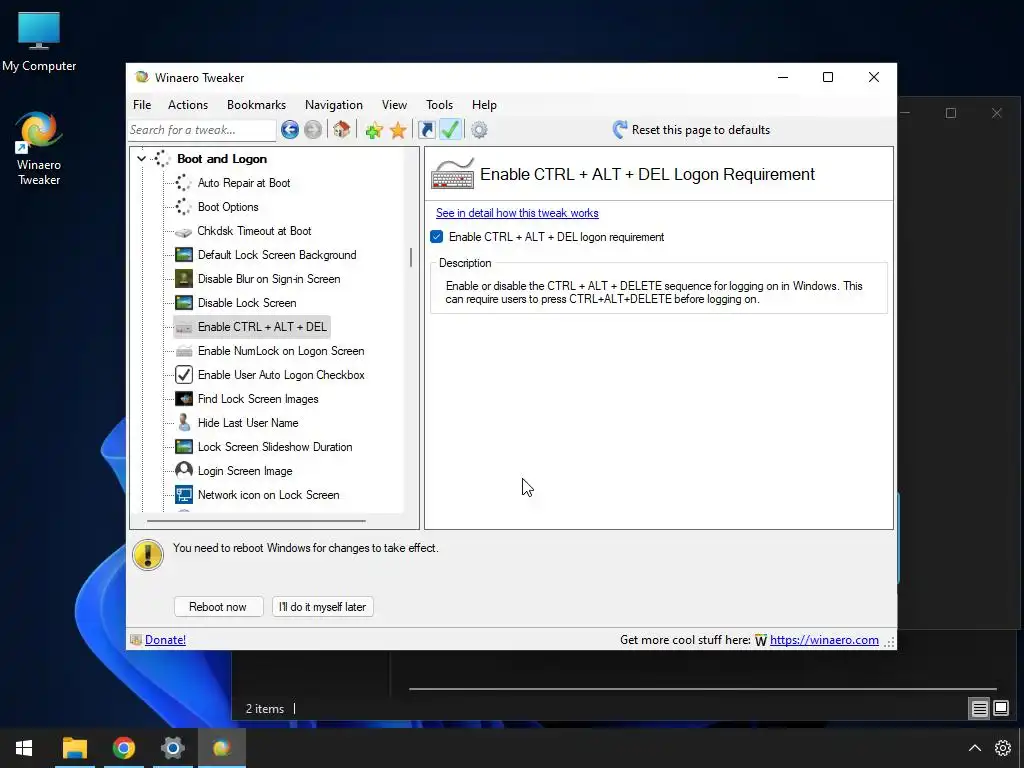Open the Bookmarks menu
1024x768 pixels.
point(256,104)
